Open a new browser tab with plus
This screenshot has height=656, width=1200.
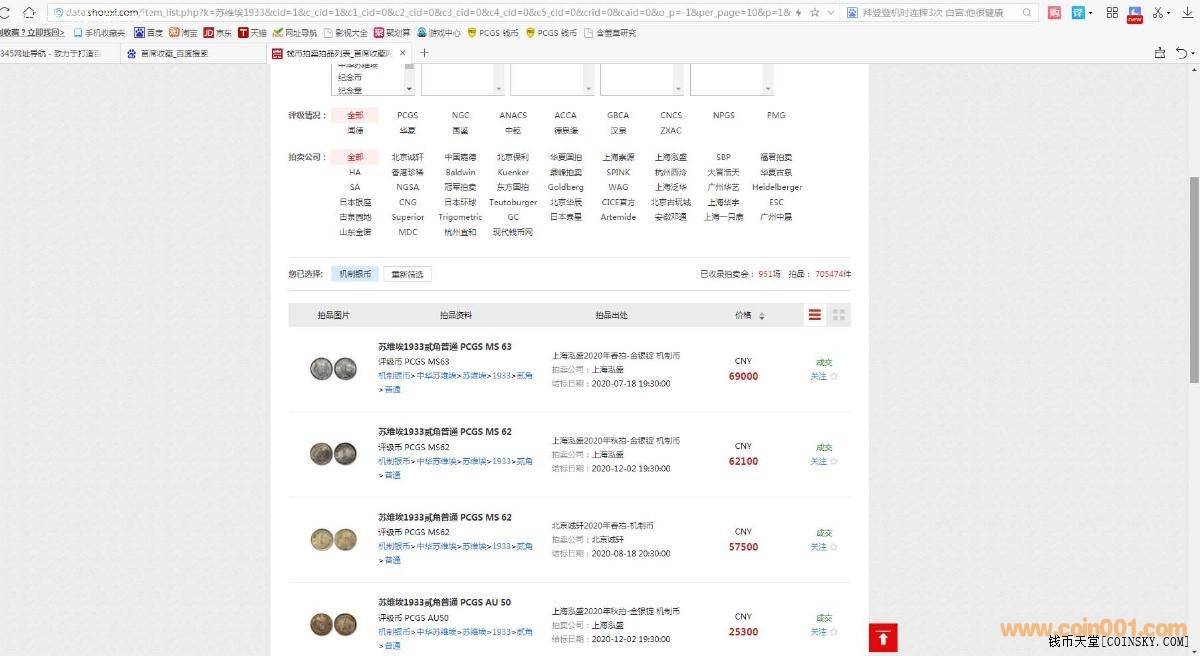(424, 53)
